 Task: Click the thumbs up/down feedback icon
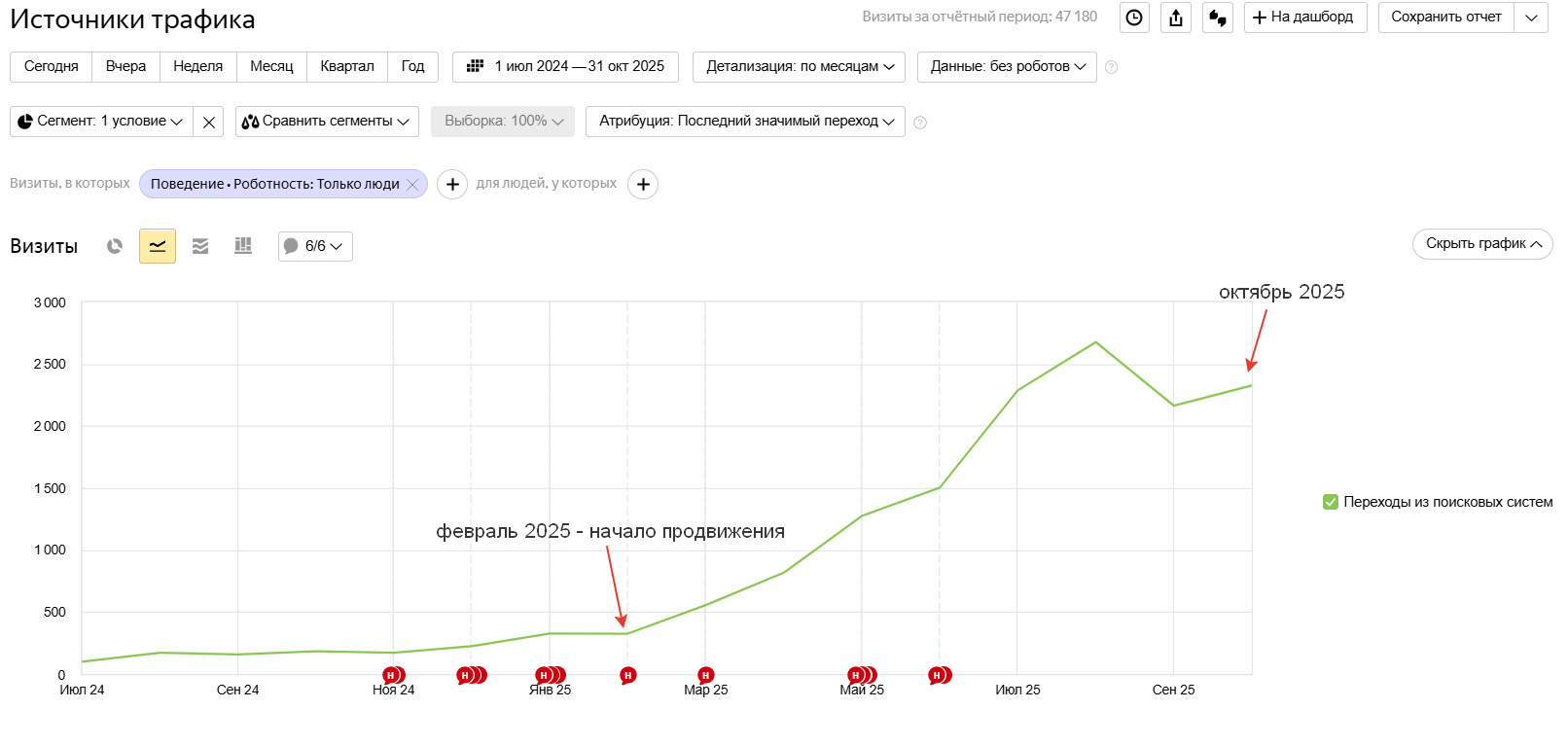coord(1218,18)
